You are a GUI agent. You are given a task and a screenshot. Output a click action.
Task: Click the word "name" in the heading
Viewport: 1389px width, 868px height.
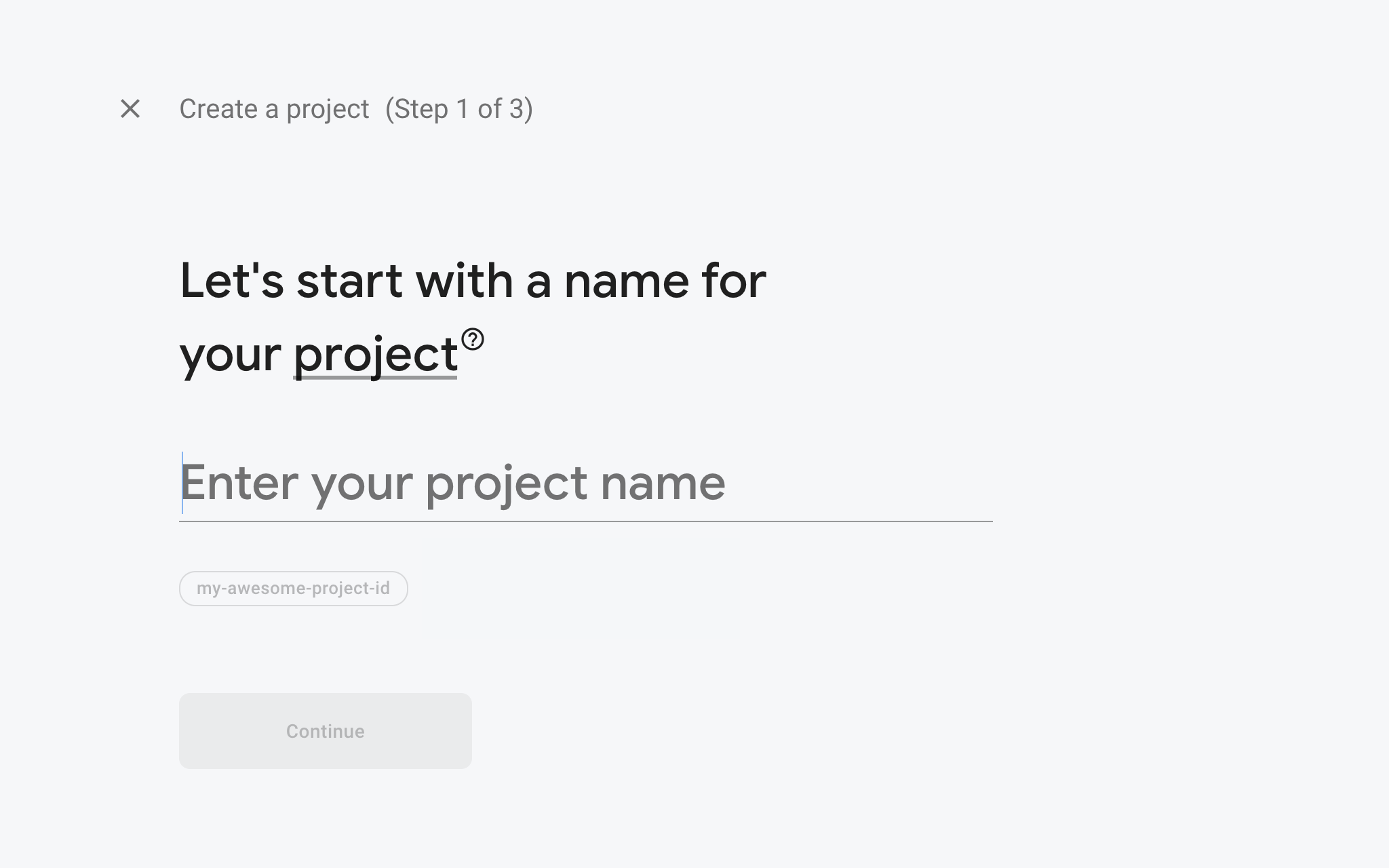coord(627,281)
